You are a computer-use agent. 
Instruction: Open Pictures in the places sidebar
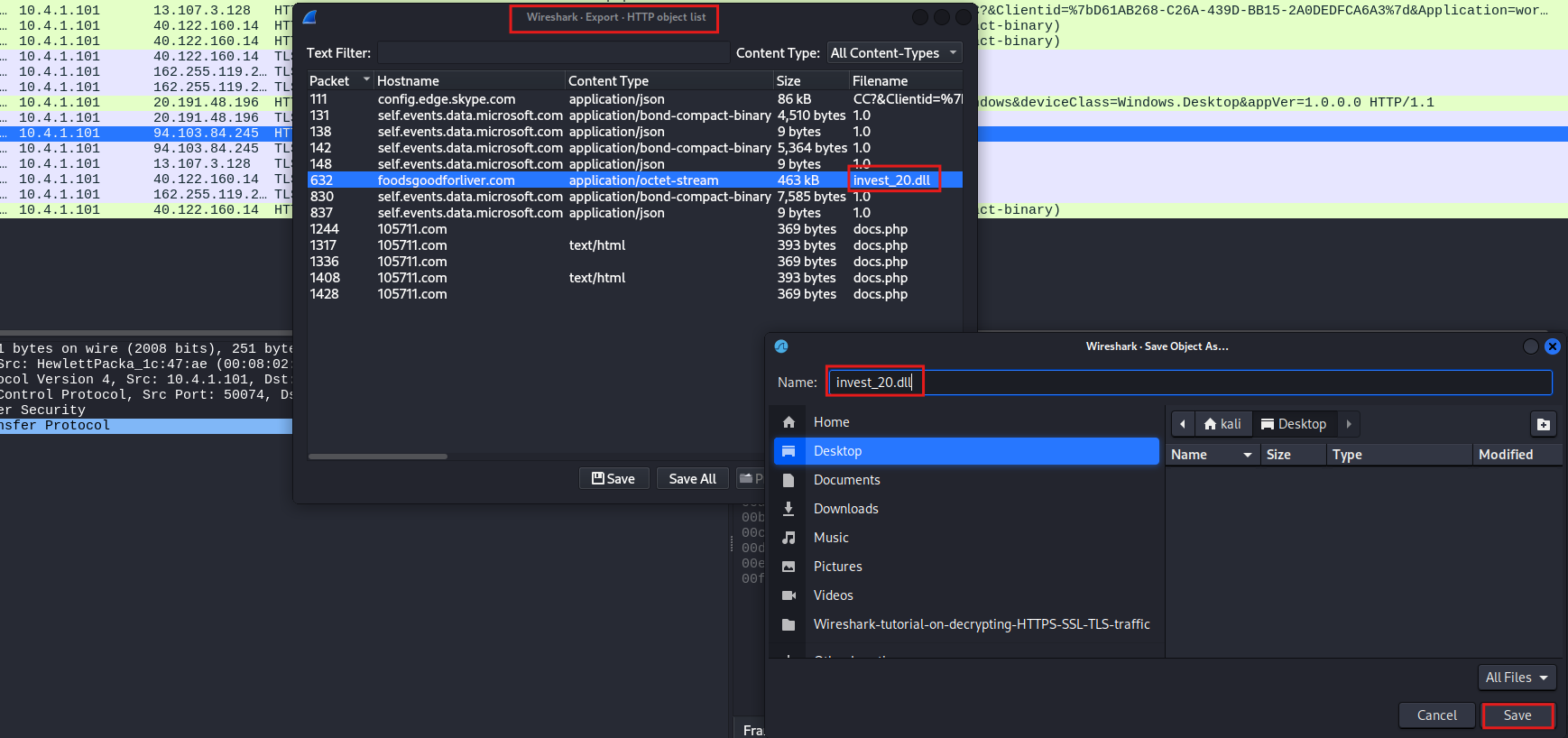[966, 567]
